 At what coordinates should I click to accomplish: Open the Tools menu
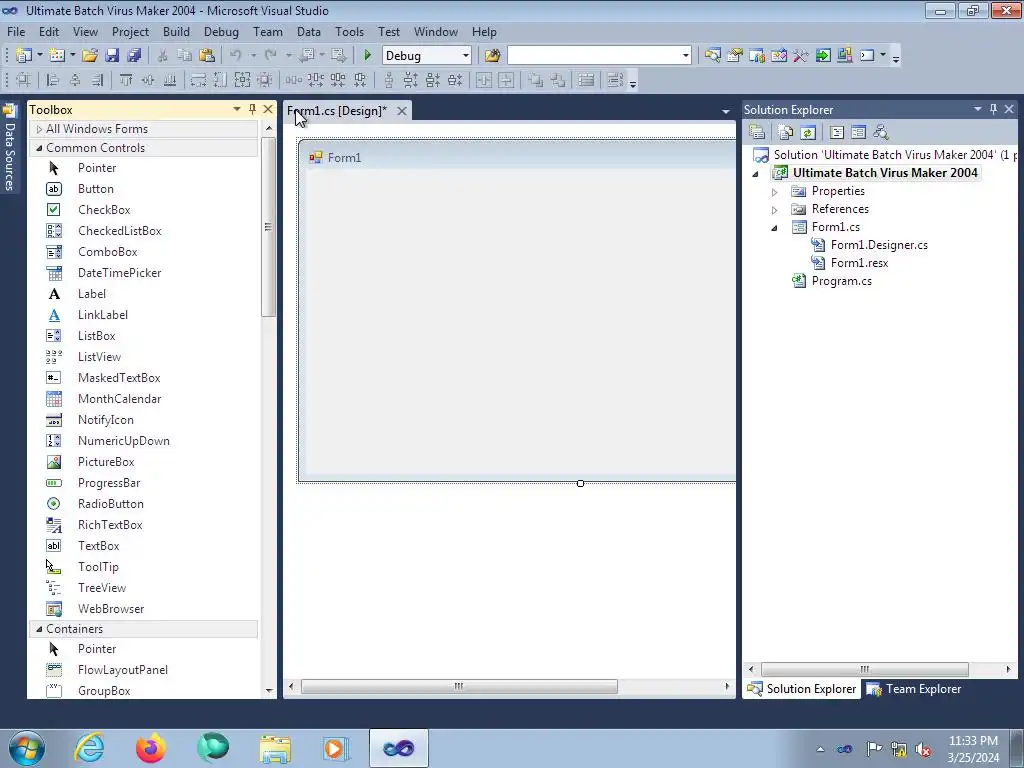pos(349,32)
